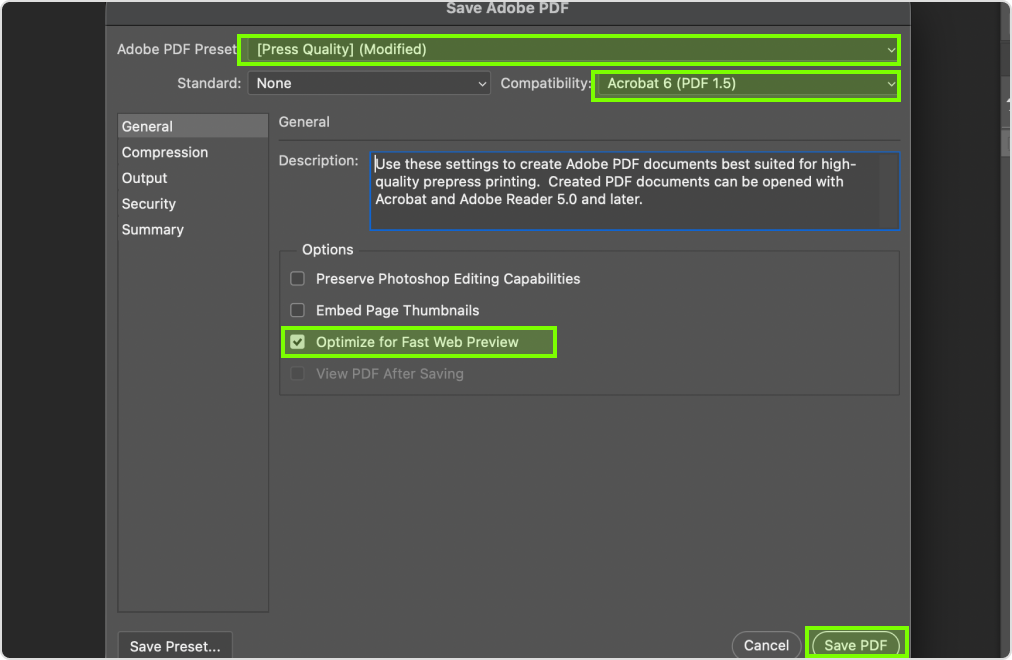
Task: Check the Embed Page Thumbnails option
Action: (297, 311)
